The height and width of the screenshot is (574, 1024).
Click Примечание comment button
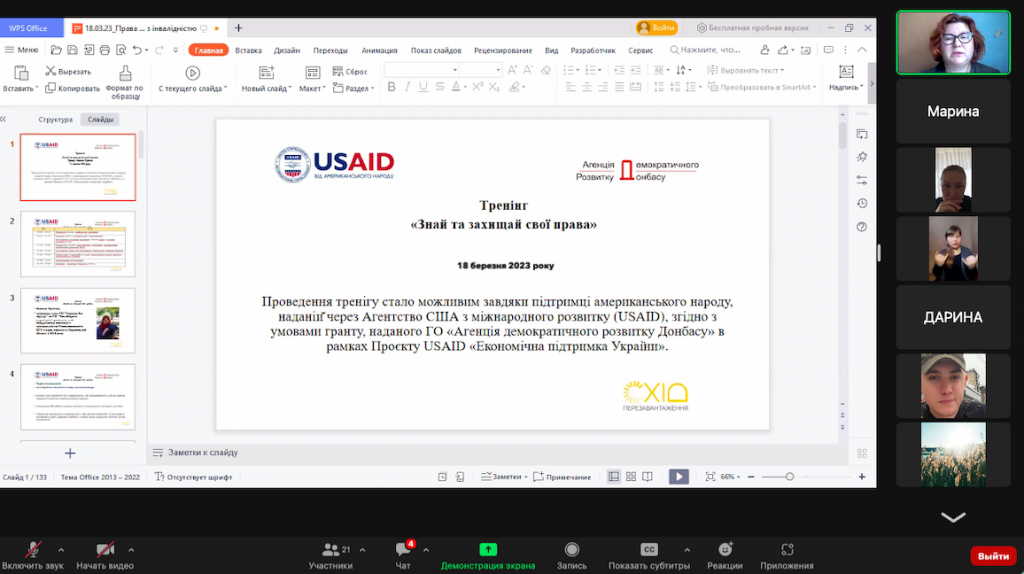[562, 477]
